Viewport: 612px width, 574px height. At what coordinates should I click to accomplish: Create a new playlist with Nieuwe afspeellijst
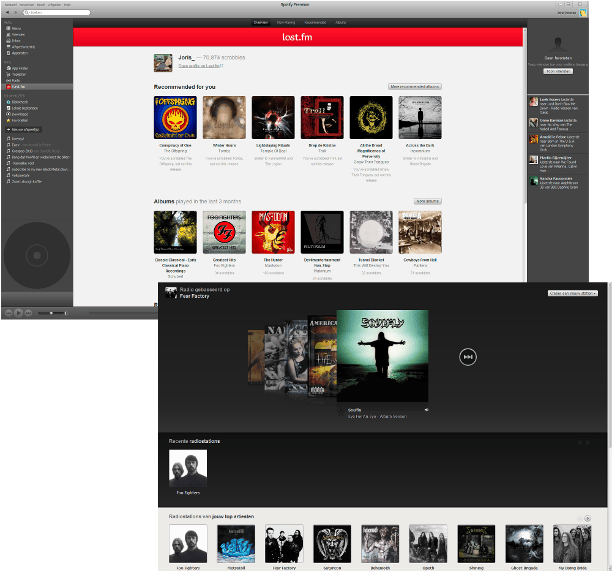(23, 129)
